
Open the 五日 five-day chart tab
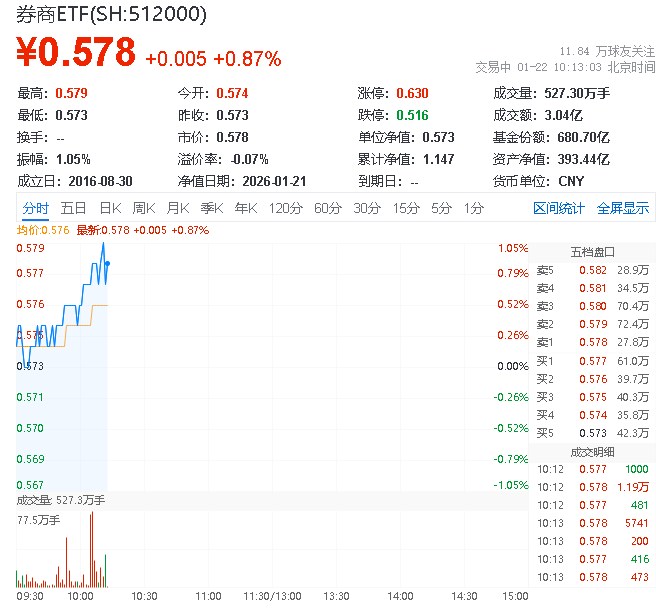coord(73,208)
